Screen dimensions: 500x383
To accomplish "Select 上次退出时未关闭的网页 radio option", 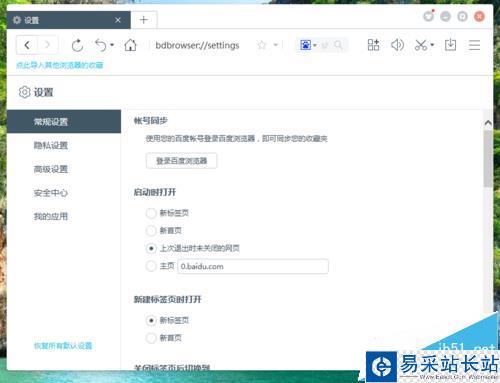I will point(151,248).
